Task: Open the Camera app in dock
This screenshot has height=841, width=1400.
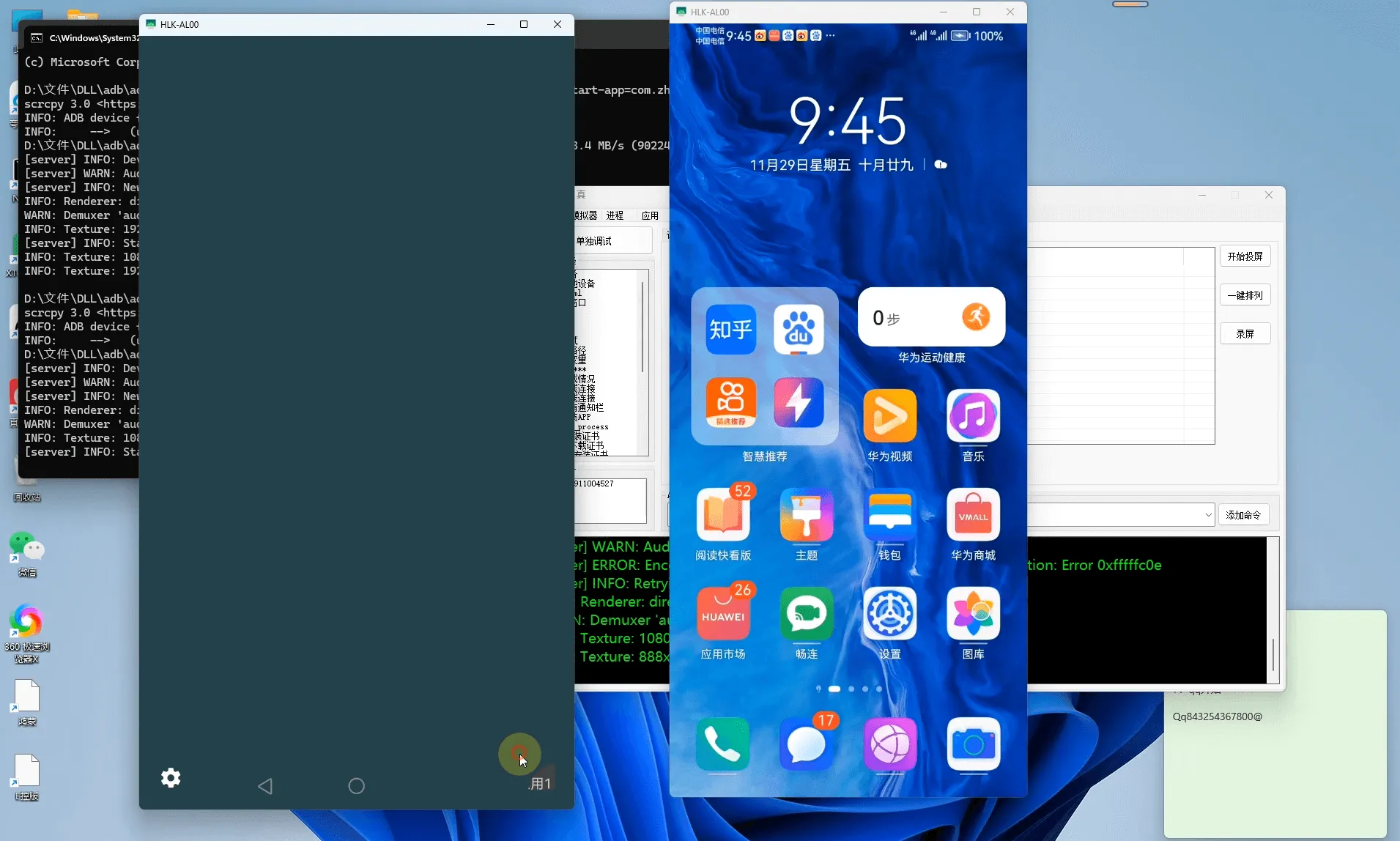Action: click(x=973, y=744)
